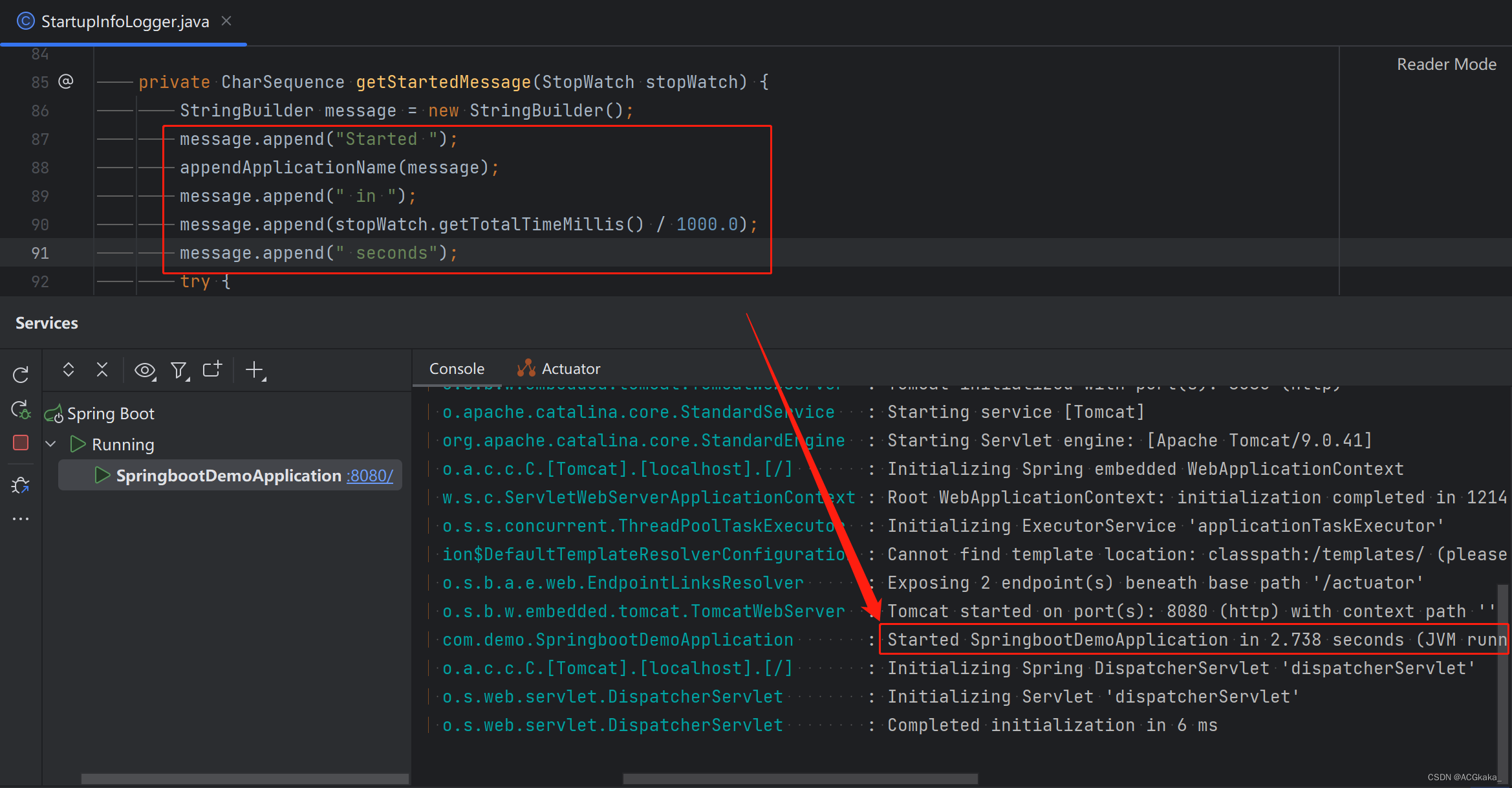Switch to the Actuator tab
Image resolution: width=1512 pixels, height=788 pixels.
559,369
